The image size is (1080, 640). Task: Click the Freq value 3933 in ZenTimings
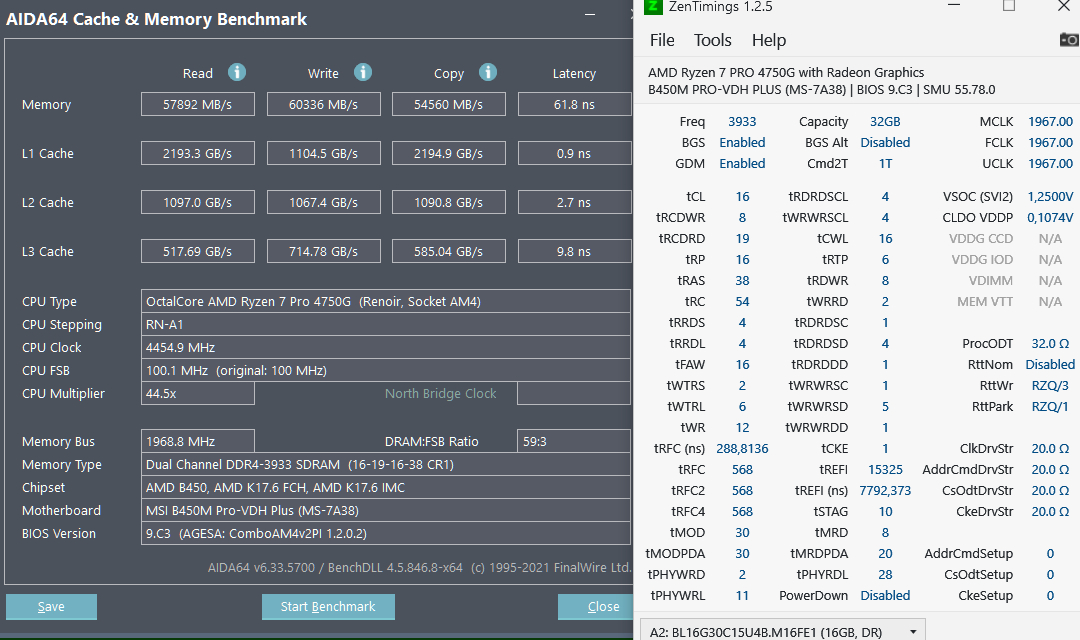(x=742, y=121)
